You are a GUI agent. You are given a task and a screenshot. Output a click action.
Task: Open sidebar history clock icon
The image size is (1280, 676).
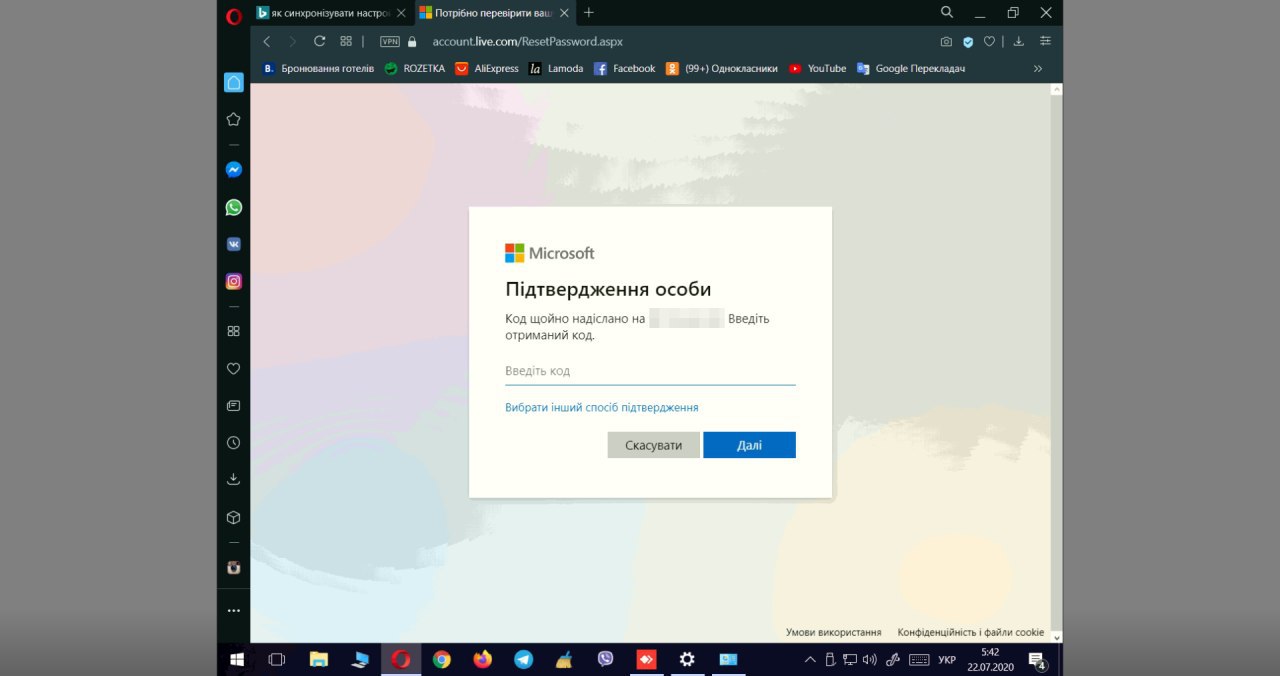233,442
